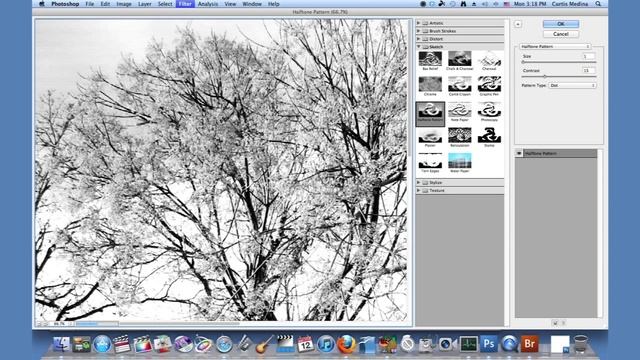Viewport: 640px width, 360px height.
Task: Select the Halftone Pattern effect layer row
Action: [556, 153]
